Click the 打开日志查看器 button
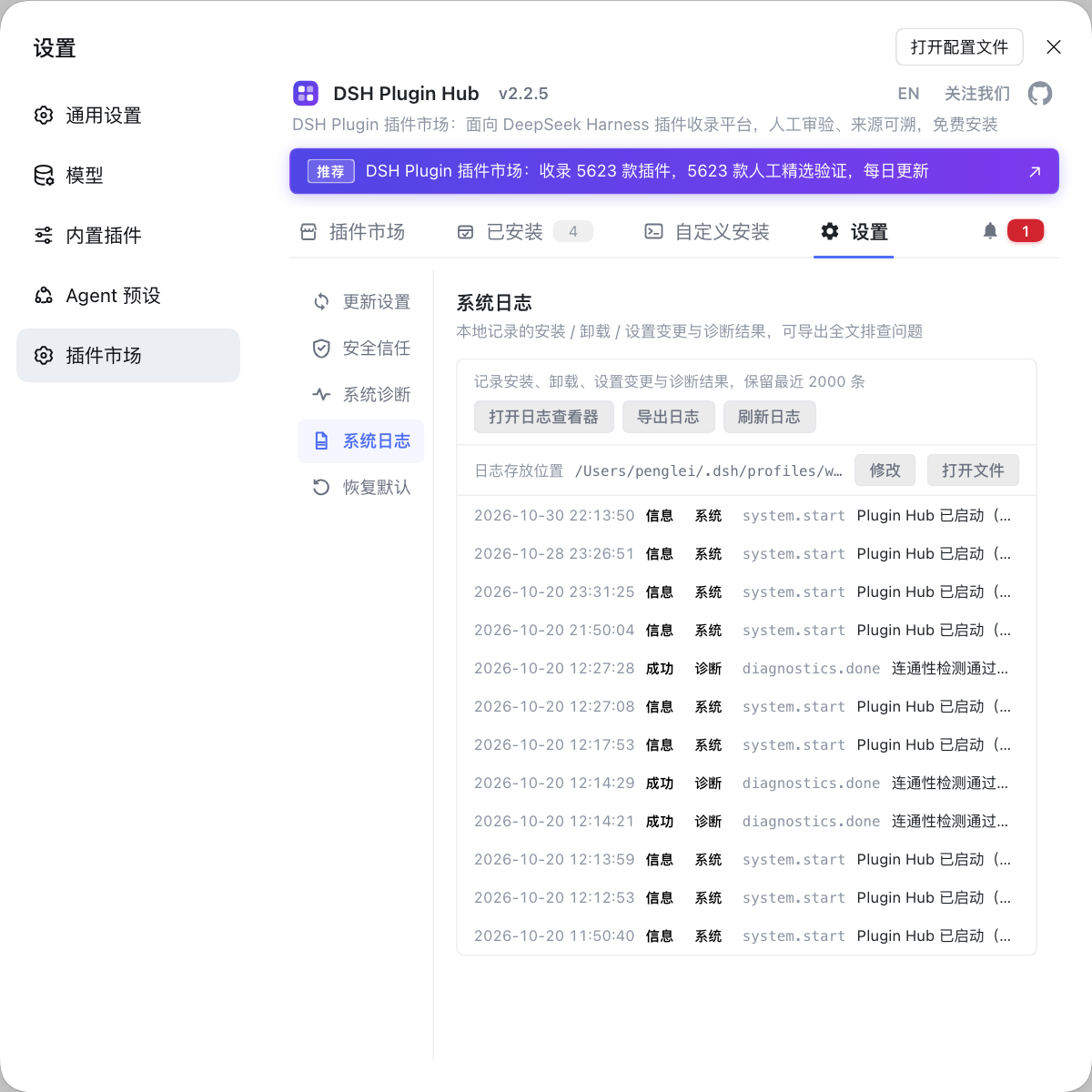This screenshot has width=1092, height=1092. click(544, 417)
